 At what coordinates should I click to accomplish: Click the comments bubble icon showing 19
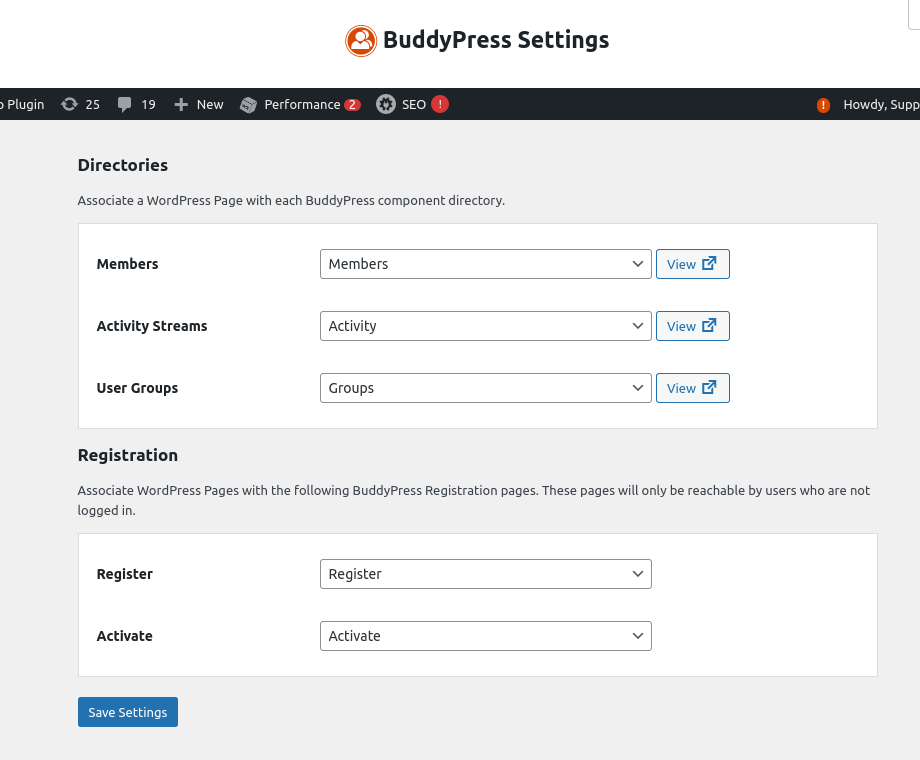point(124,104)
